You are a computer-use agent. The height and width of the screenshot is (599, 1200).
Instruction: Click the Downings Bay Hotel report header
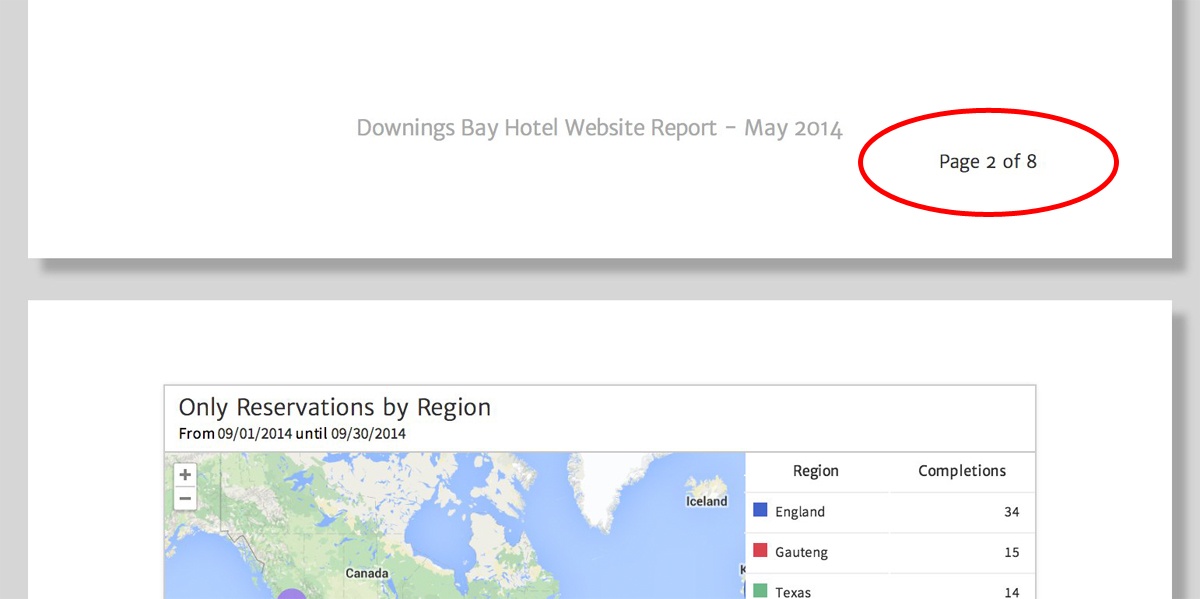point(599,128)
